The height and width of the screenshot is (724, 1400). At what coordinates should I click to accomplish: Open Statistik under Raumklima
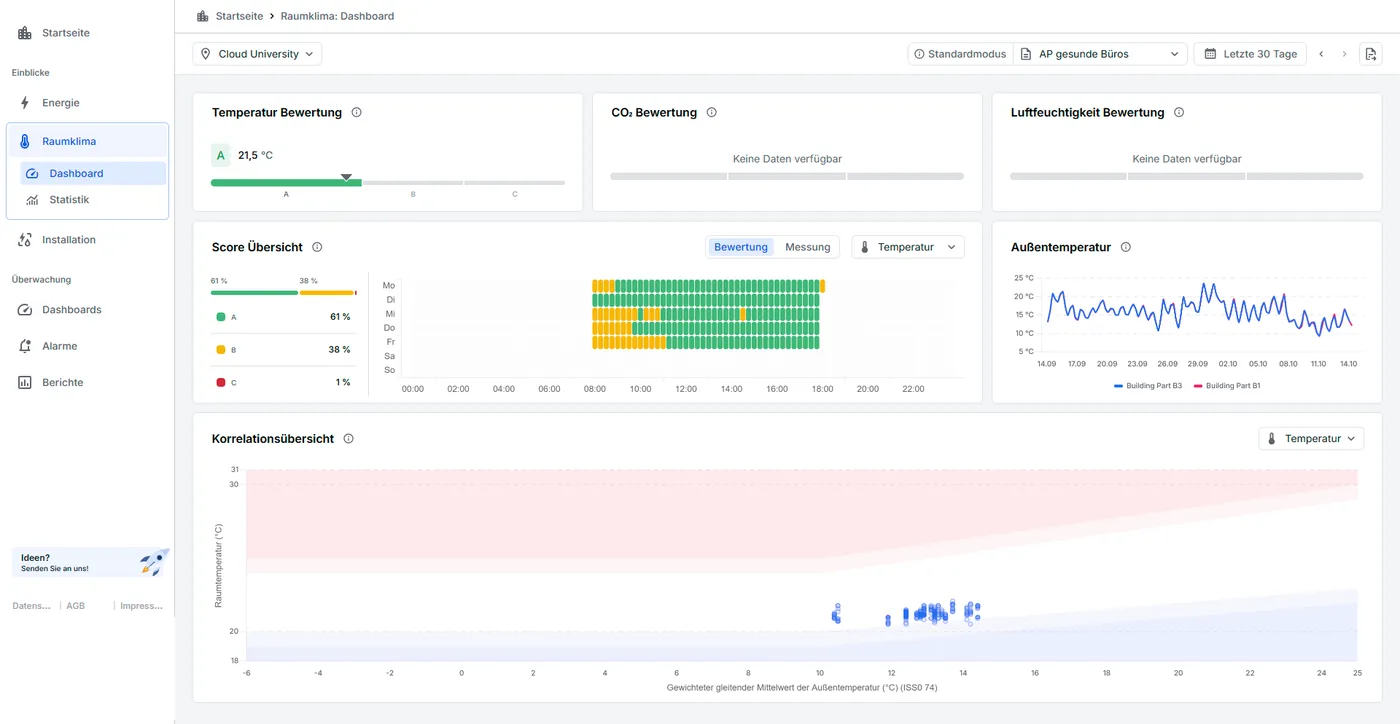coord(93,200)
